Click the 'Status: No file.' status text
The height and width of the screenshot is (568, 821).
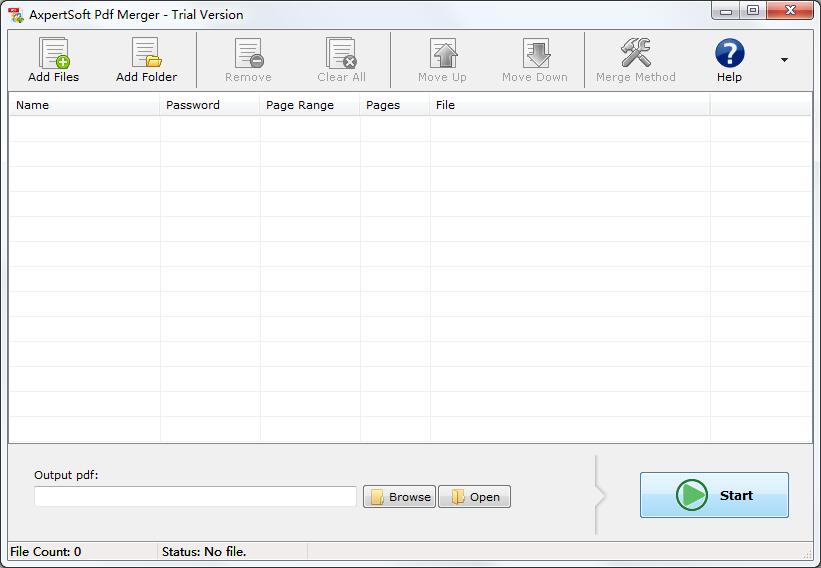click(x=204, y=552)
